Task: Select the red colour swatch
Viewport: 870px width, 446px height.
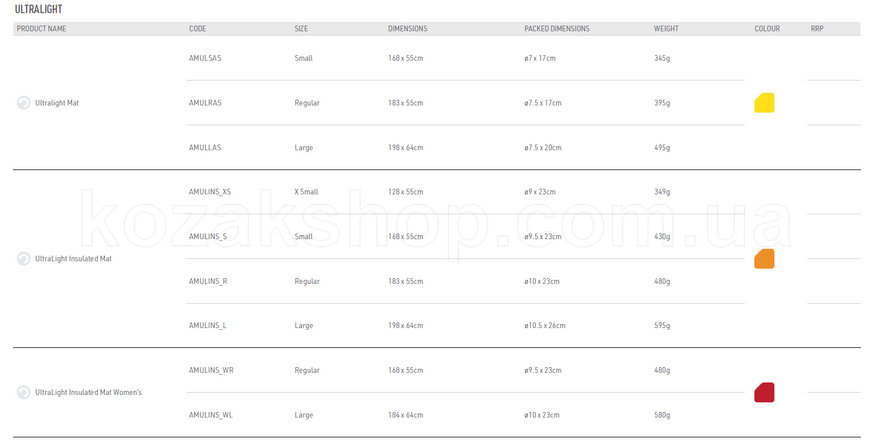Action: coord(764,392)
